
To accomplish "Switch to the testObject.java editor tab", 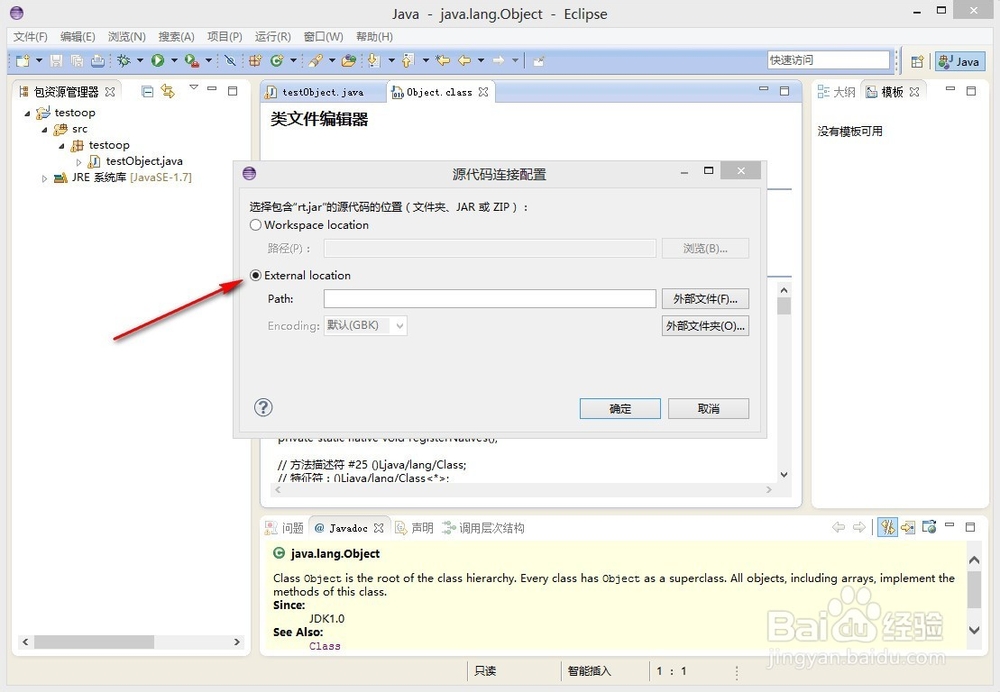I will (x=323, y=92).
